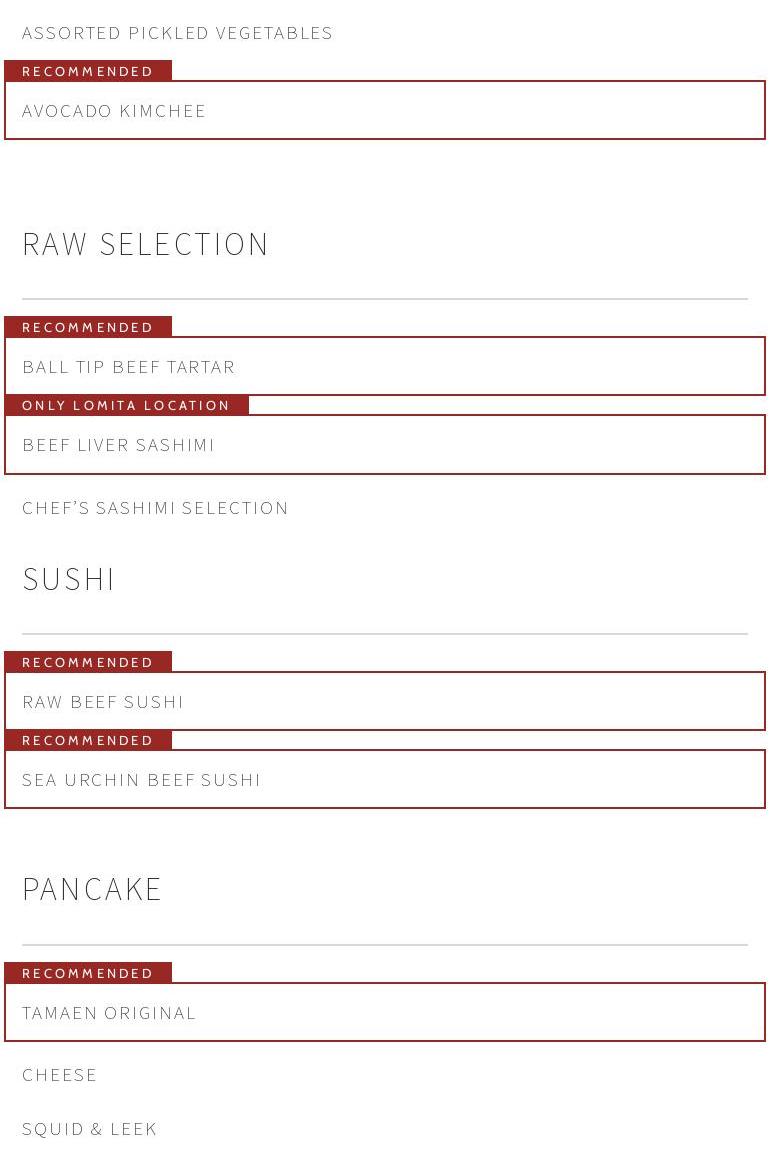The height and width of the screenshot is (1157, 770).
Task: Click the Pancake section heading
Action: (x=92, y=889)
